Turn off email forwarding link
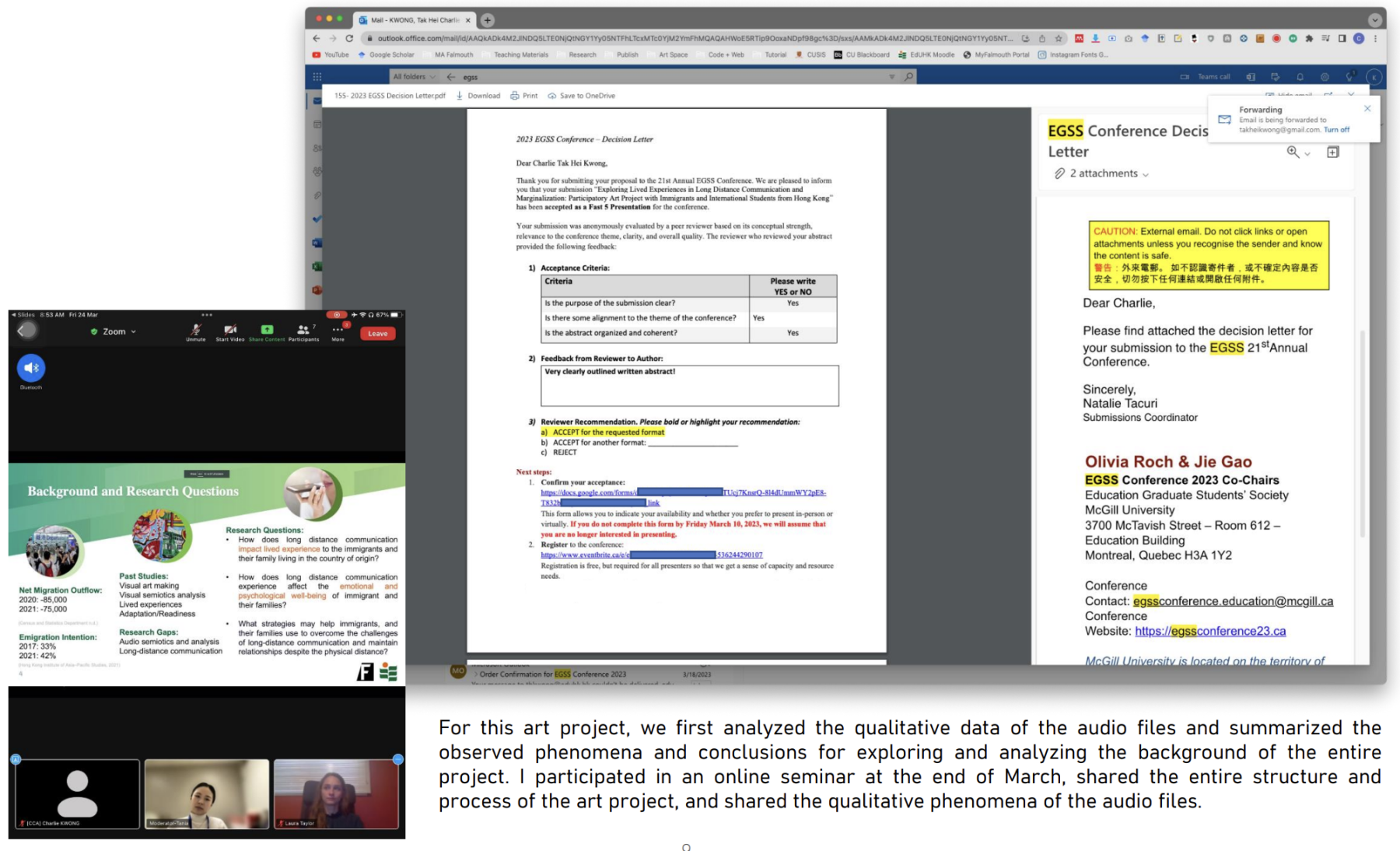Viewport: 1400px width, 851px height. (1336, 130)
